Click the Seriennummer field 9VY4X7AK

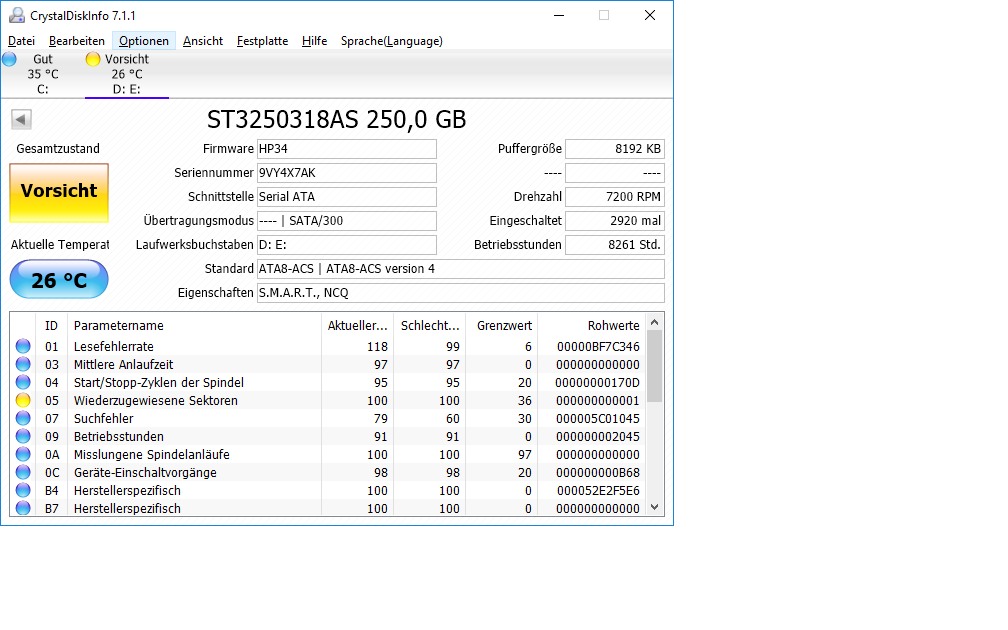(x=346, y=173)
